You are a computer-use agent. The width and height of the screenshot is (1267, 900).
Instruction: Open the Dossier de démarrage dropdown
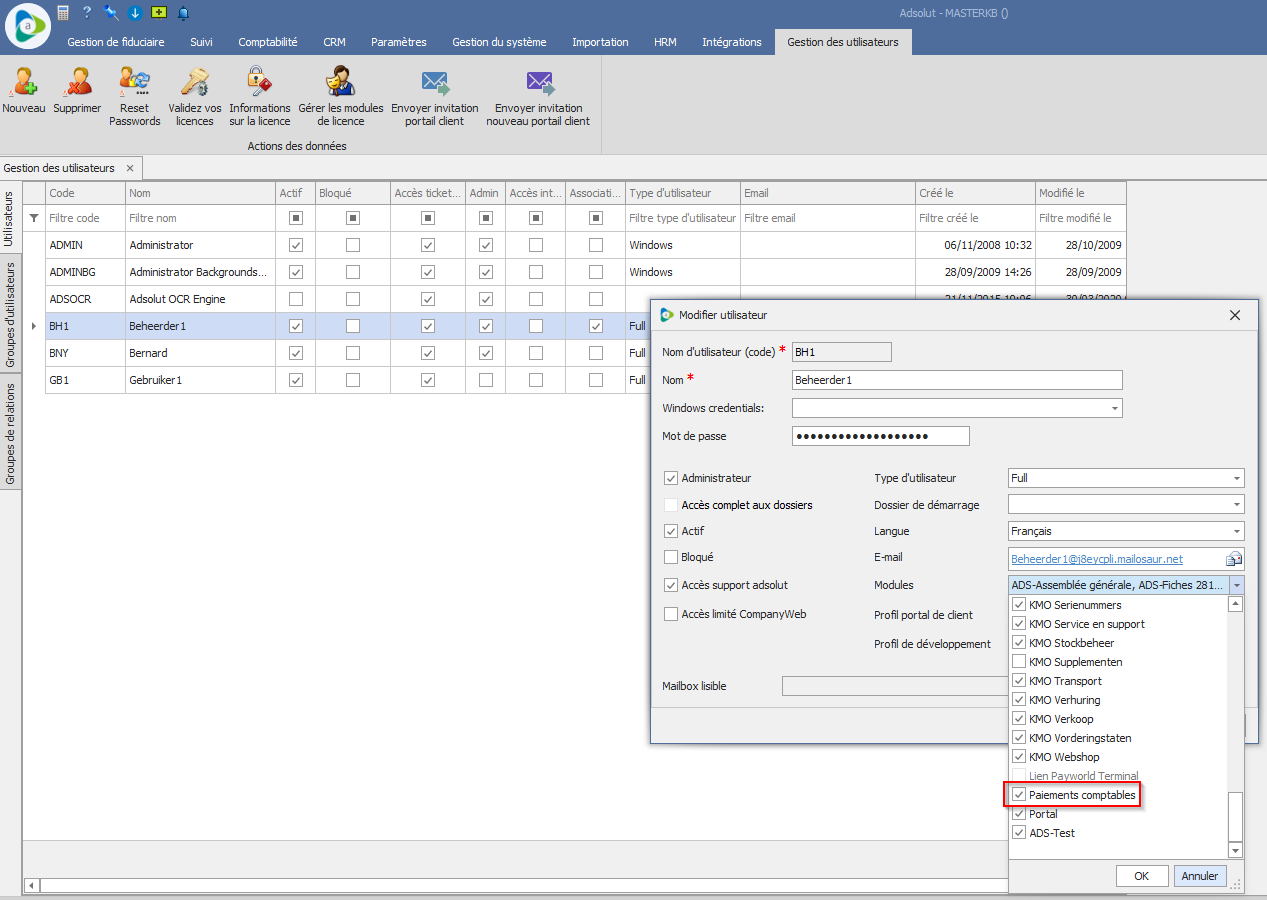coord(1236,505)
